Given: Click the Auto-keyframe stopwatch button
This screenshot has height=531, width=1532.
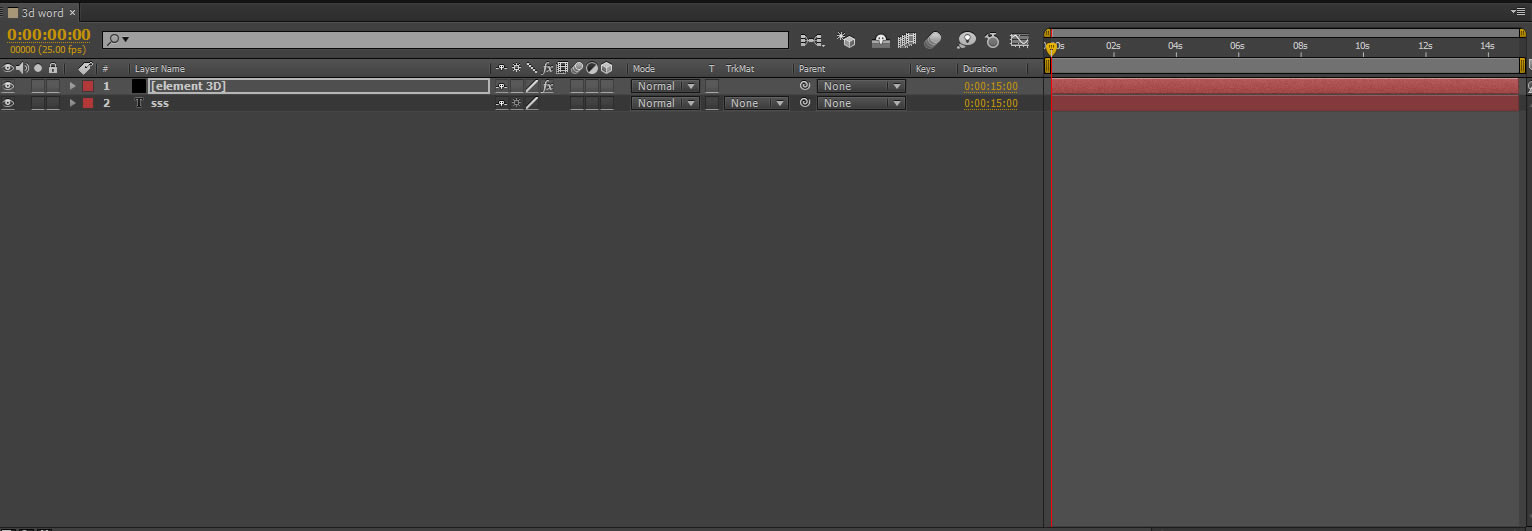Looking at the screenshot, I should (x=992, y=40).
